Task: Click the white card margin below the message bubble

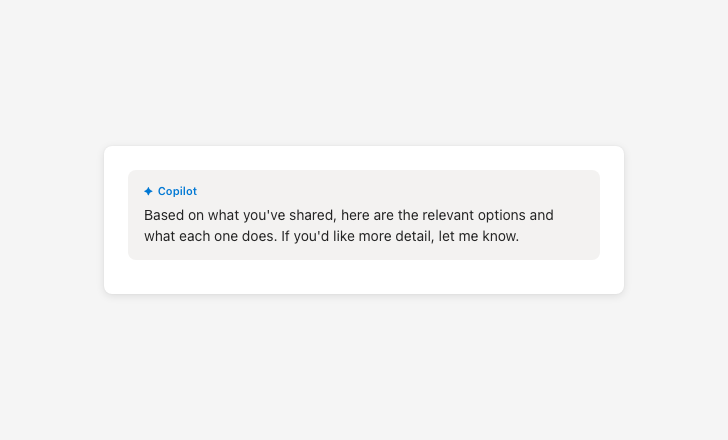Action: [364, 277]
